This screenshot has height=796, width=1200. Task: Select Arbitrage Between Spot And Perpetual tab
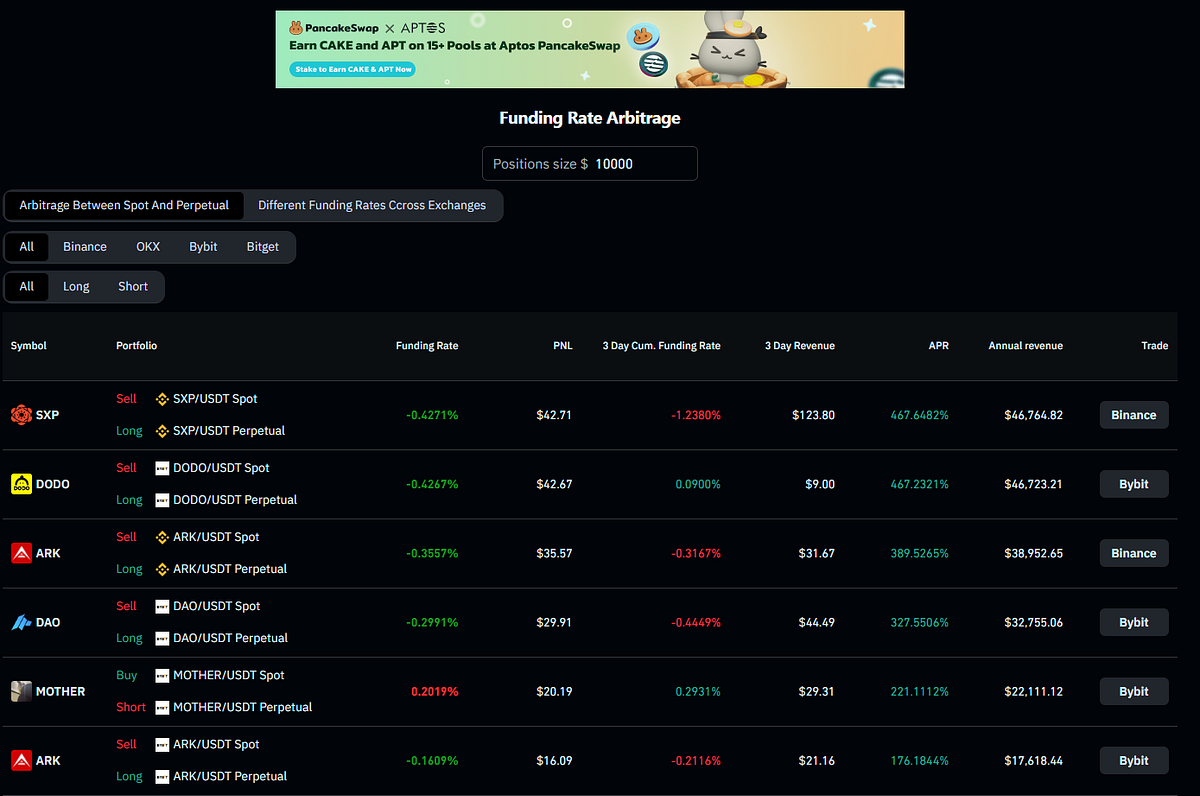124,205
